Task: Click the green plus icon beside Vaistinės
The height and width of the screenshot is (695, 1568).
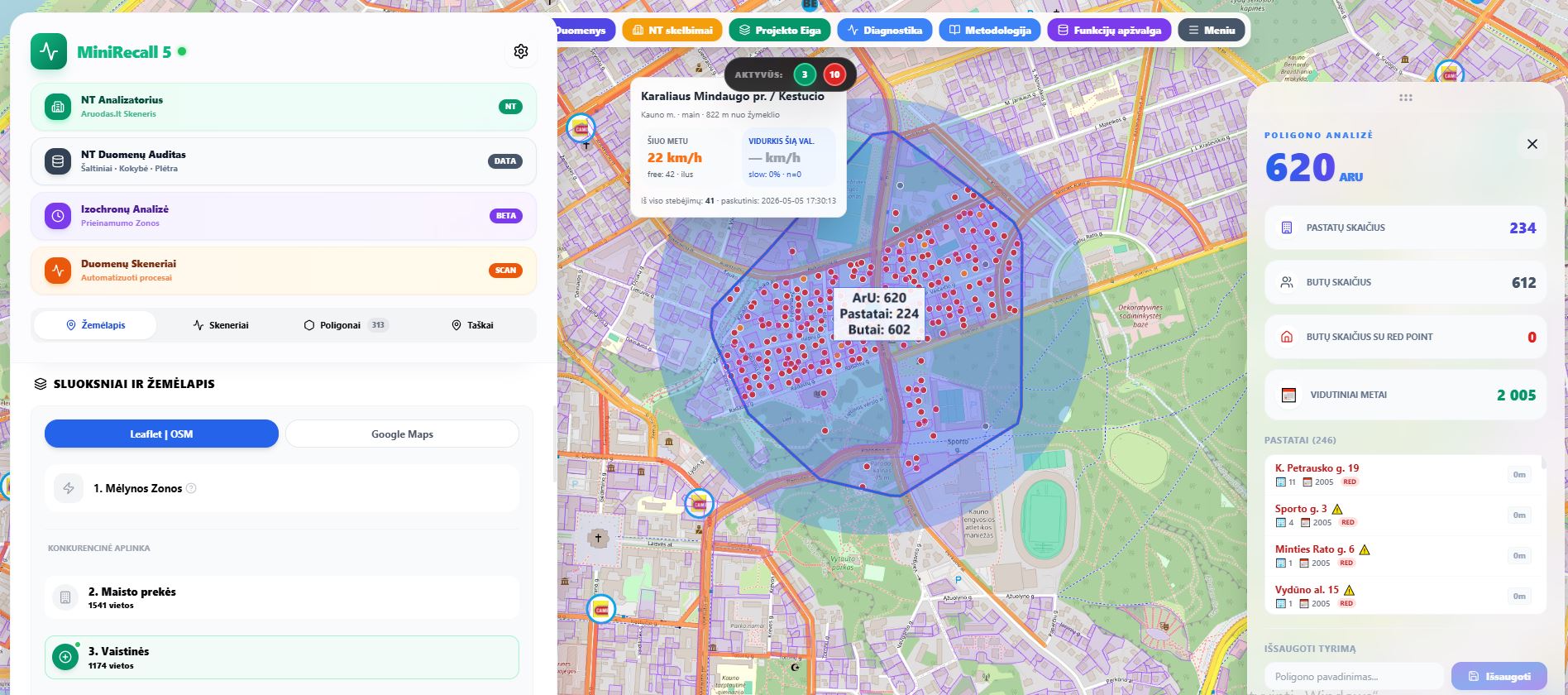Action: [x=65, y=657]
